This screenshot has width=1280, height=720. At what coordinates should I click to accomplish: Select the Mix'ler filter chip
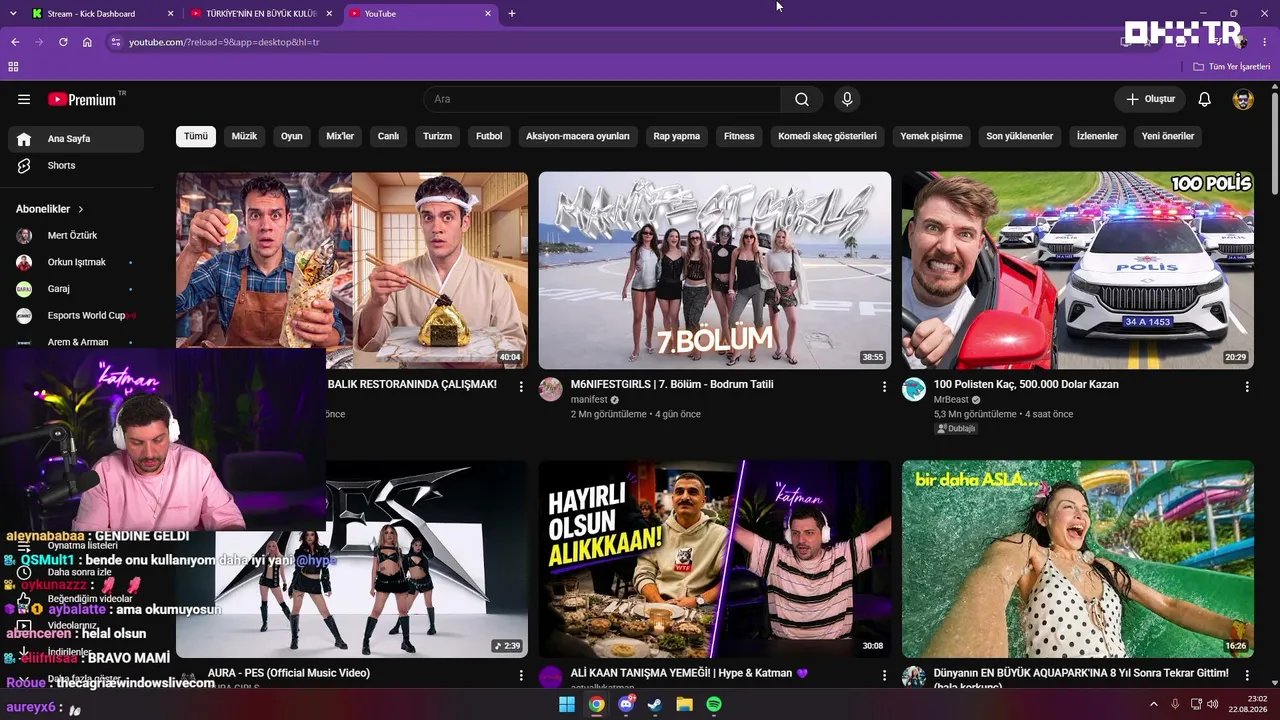(x=340, y=136)
